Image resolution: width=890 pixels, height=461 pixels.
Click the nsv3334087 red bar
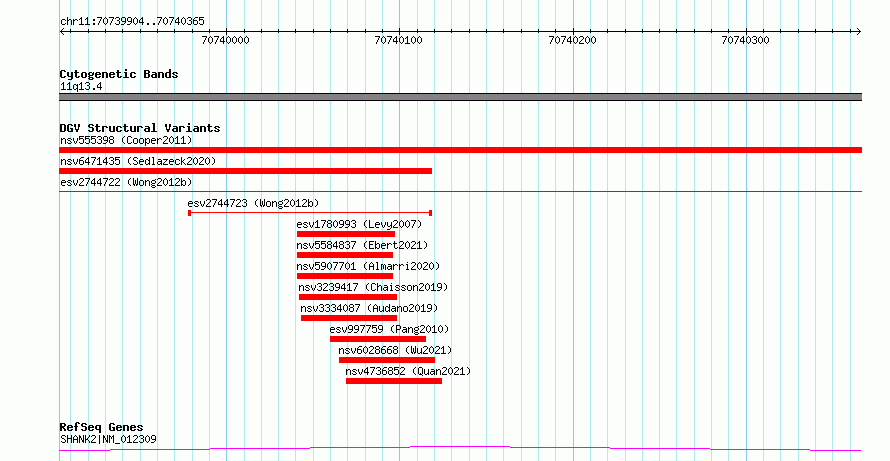[x=349, y=318]
